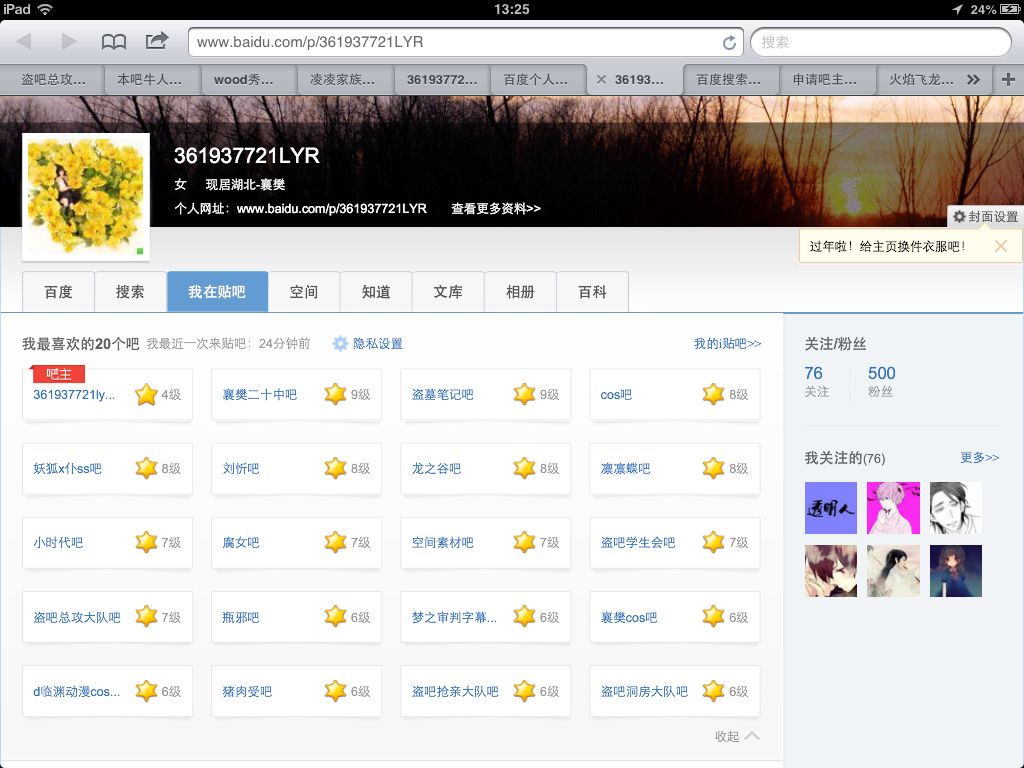Select the 文库 profile tab
The width and height of the screenshot is (1024, 768).
coord(448,292)
